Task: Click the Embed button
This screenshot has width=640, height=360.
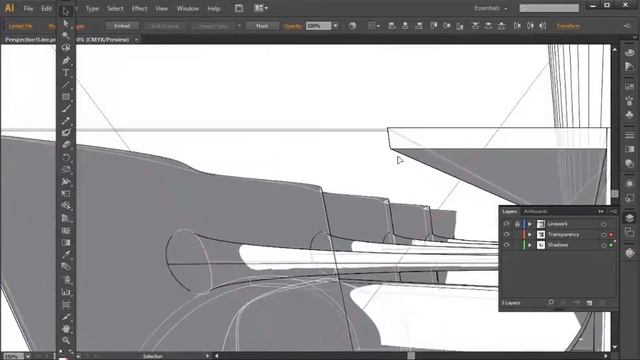Action: click(x=122, y=26)
